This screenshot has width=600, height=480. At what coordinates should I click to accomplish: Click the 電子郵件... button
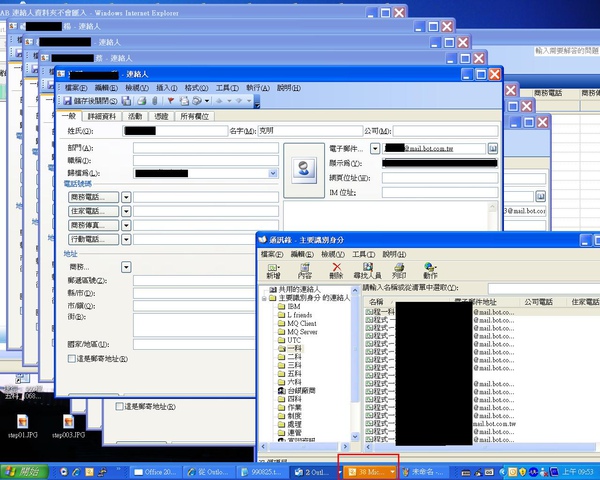tap(346, 149)
